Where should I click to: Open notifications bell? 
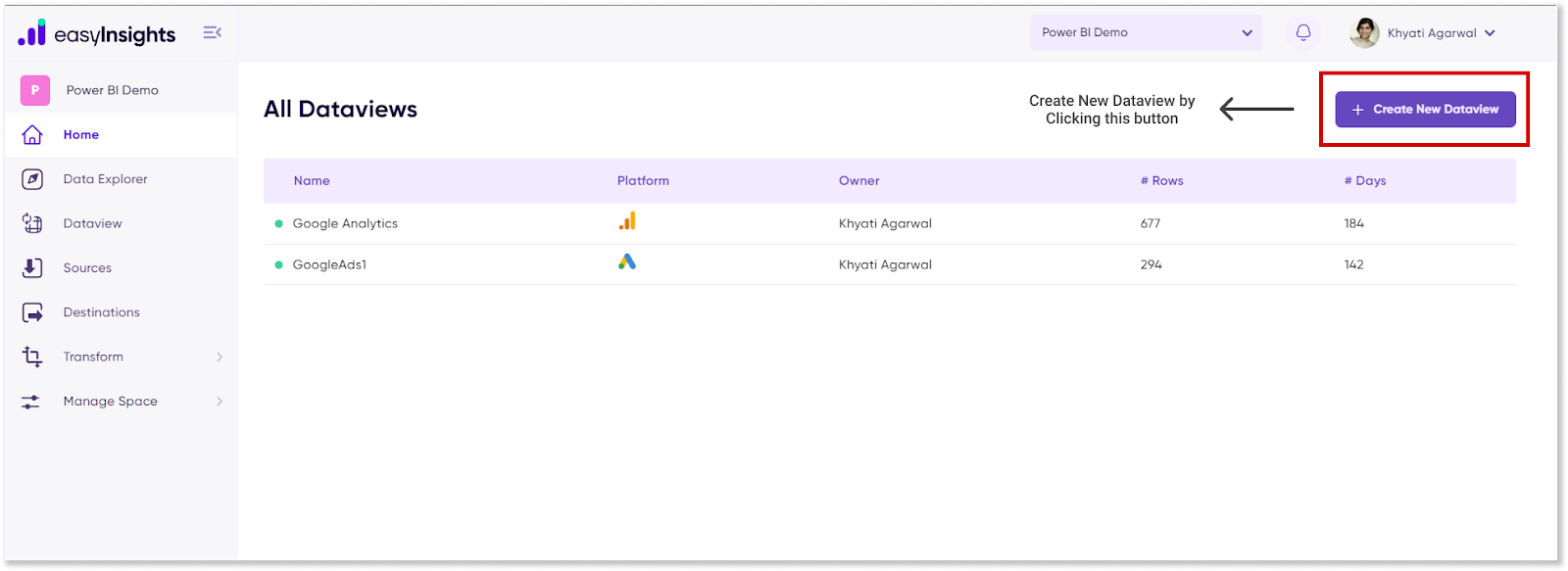click(1303, 32)
